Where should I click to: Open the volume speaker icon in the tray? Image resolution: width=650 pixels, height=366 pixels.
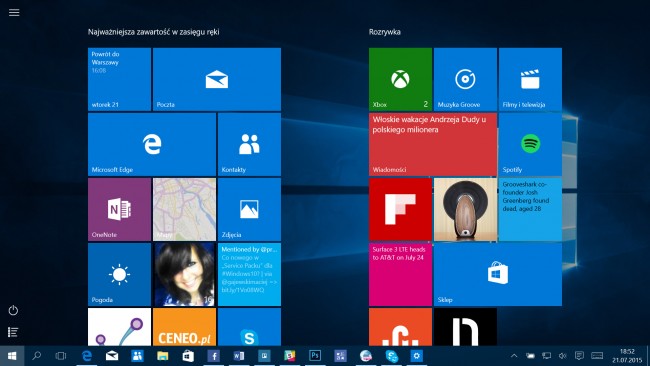click(x=563, y=356)
